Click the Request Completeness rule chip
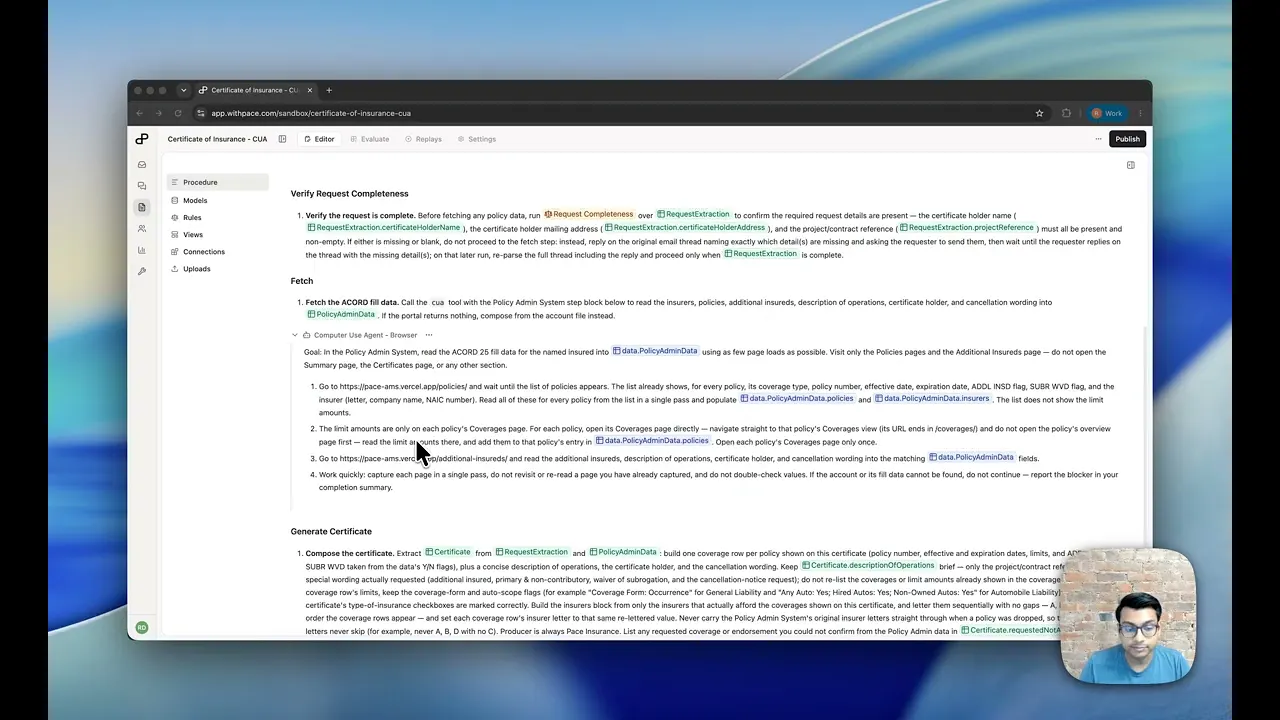This screenshot has height=720, width=1280. pos(589,214)
